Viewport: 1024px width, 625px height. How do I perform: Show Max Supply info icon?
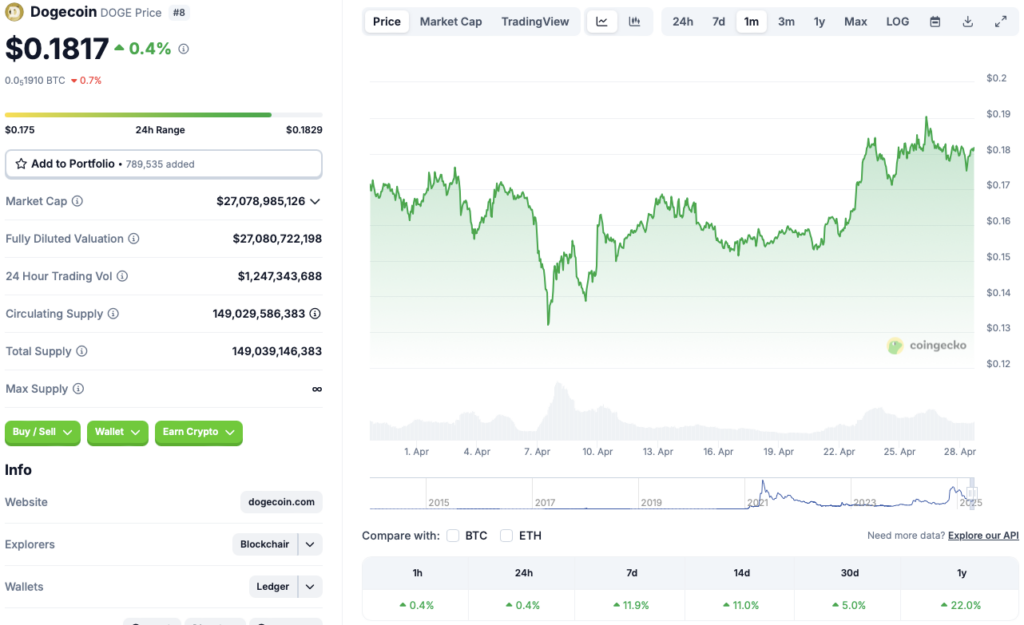[78, 389]
